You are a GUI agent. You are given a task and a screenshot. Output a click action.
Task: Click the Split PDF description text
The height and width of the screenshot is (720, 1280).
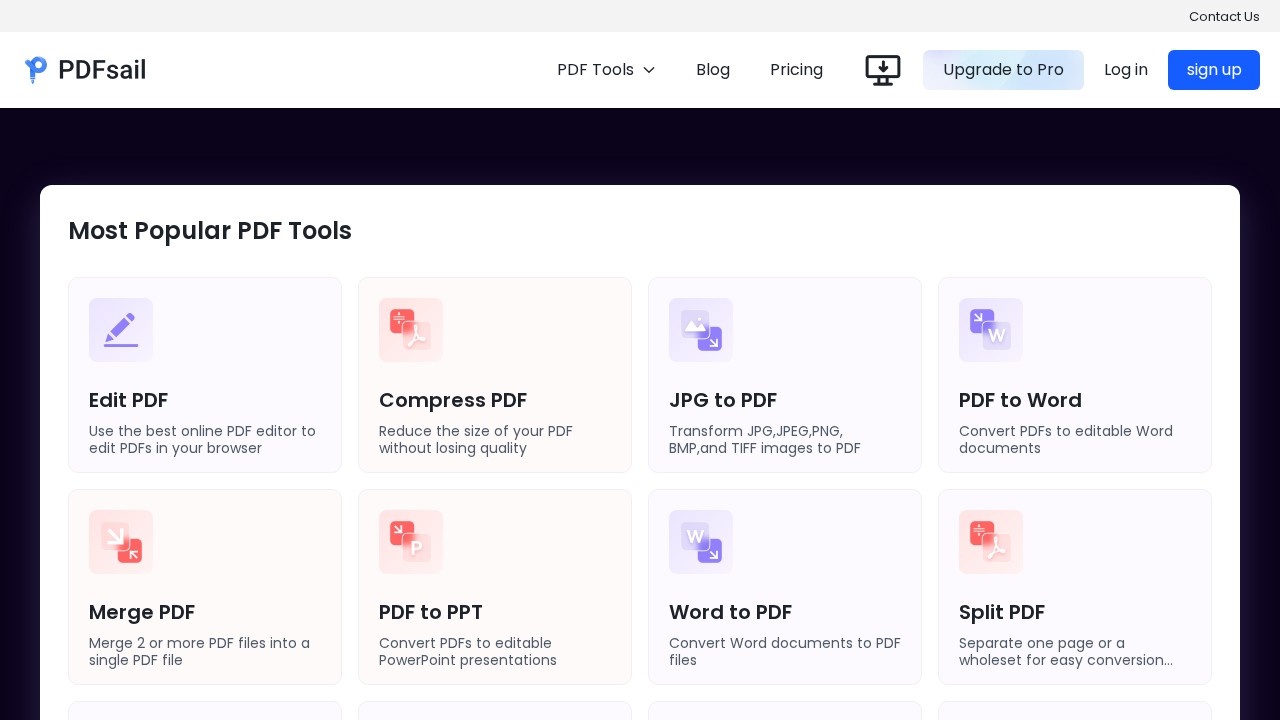[x=1065, y=651]
